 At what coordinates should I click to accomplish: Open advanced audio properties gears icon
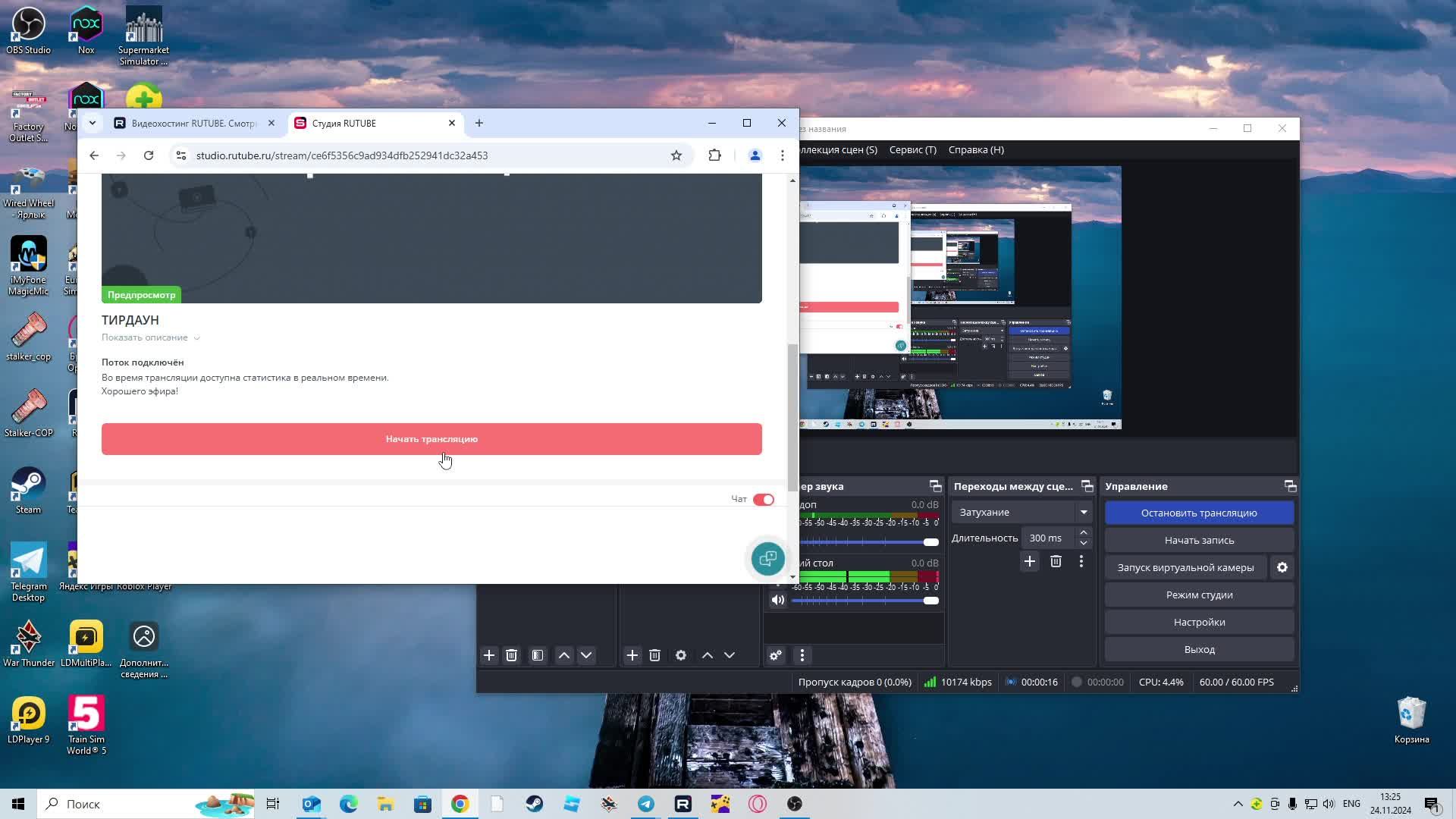coord(776,655)
